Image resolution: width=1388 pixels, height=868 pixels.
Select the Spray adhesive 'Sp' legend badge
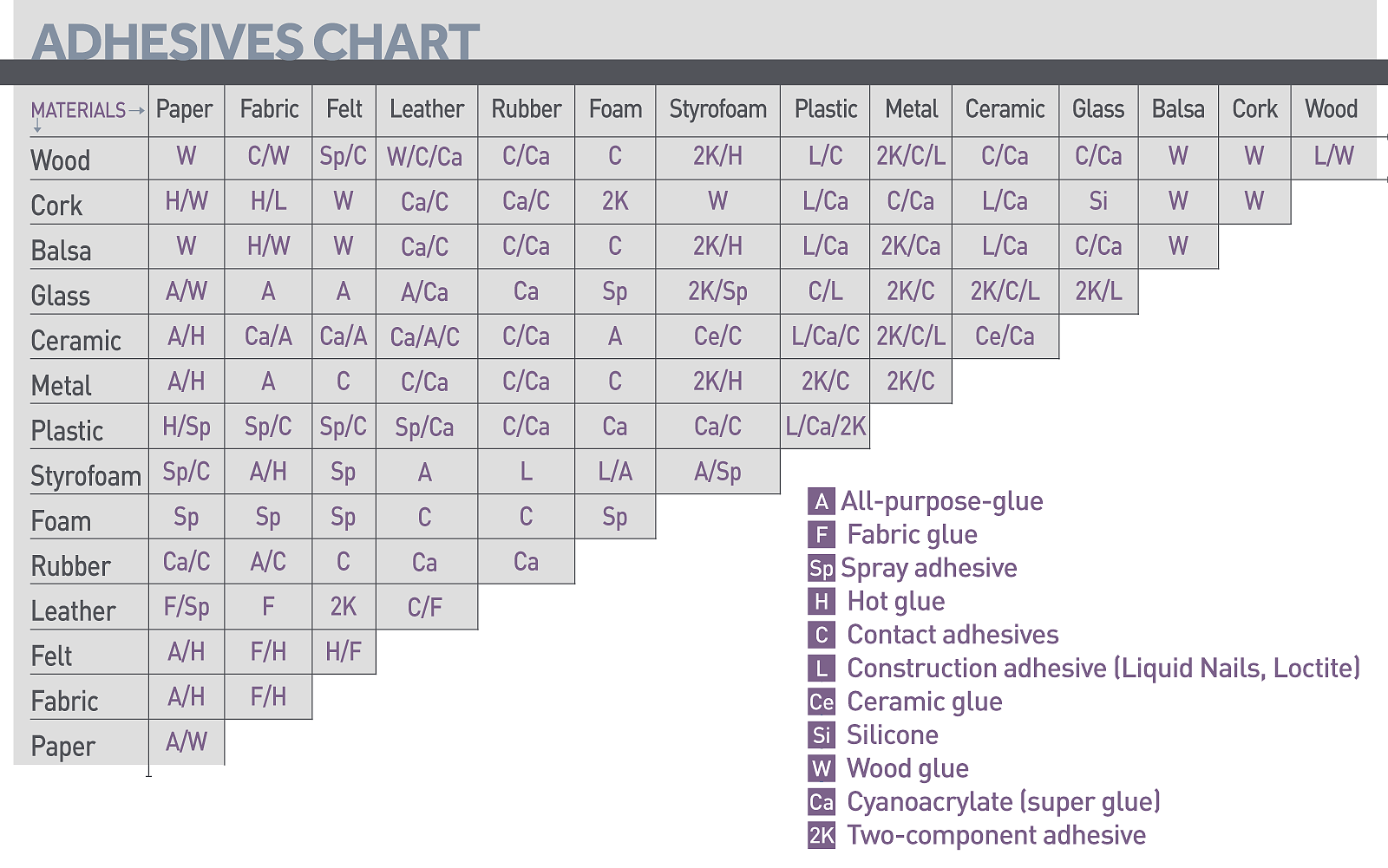click(x=821, y=568)
